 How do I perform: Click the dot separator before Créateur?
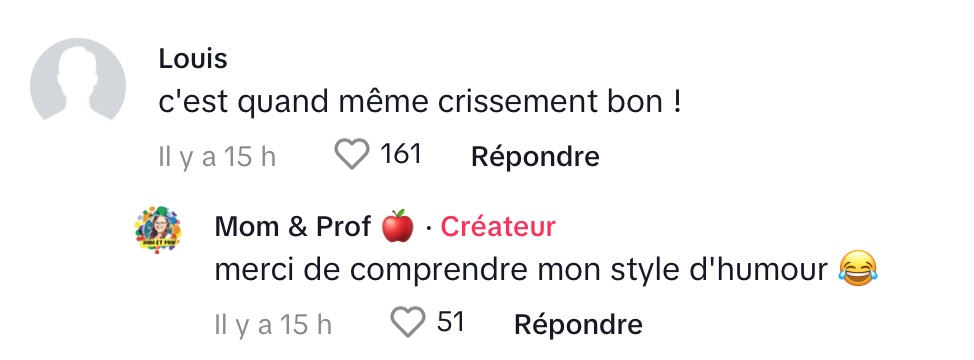428,229
